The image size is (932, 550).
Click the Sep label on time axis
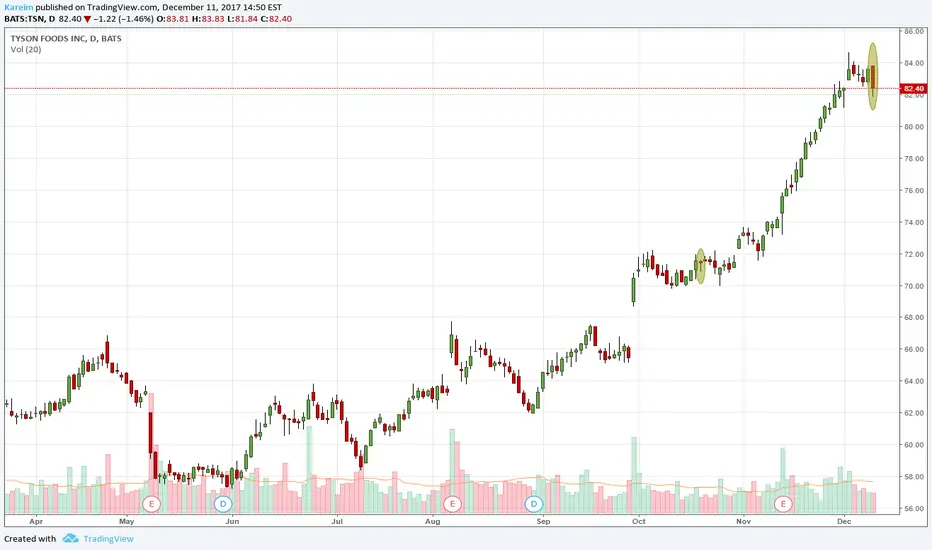(543, 521)
